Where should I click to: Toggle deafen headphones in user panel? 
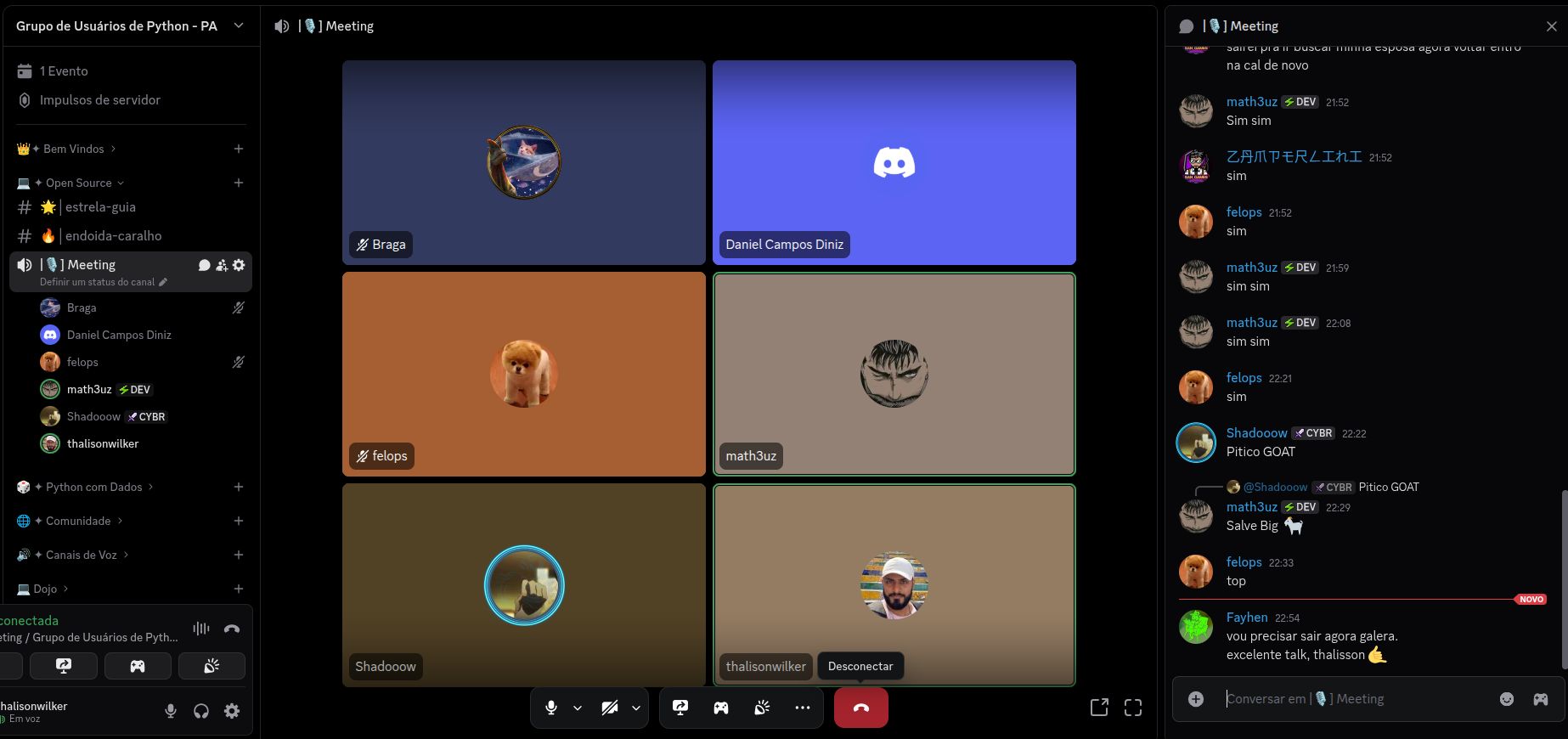pos(201,712)
